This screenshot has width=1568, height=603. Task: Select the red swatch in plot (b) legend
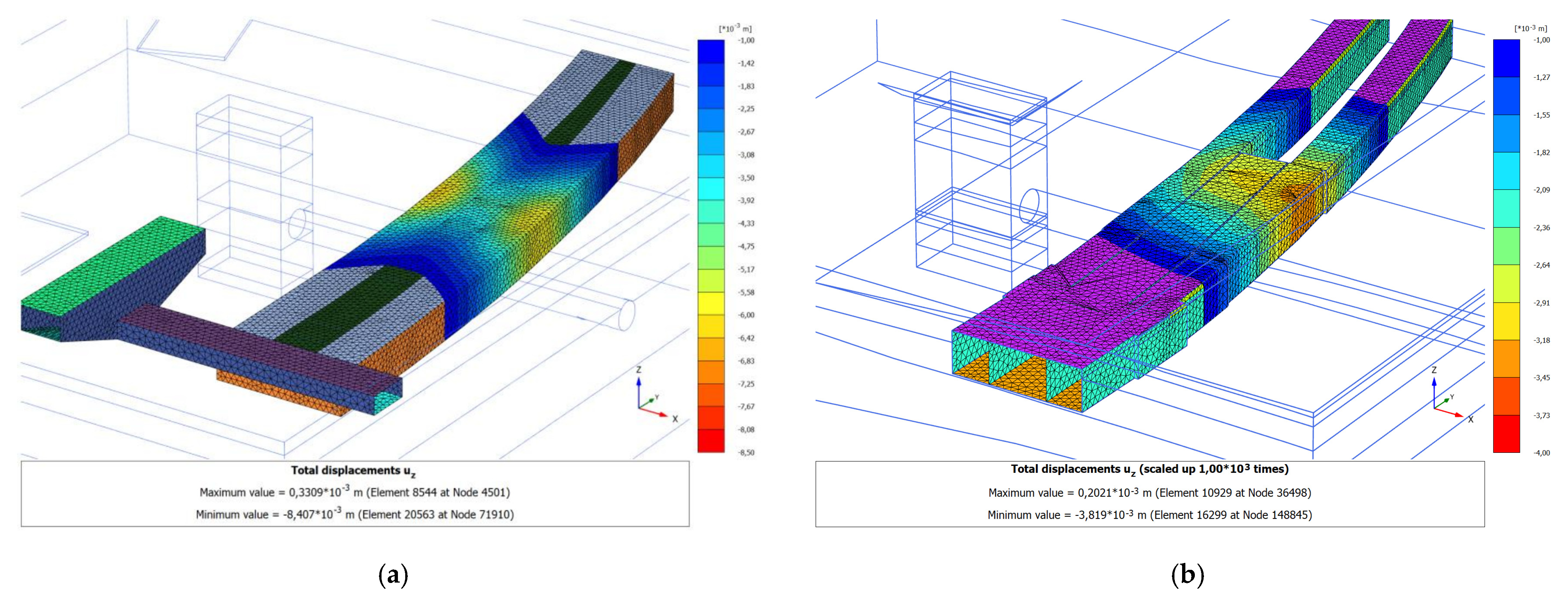tap(1506, 434)
